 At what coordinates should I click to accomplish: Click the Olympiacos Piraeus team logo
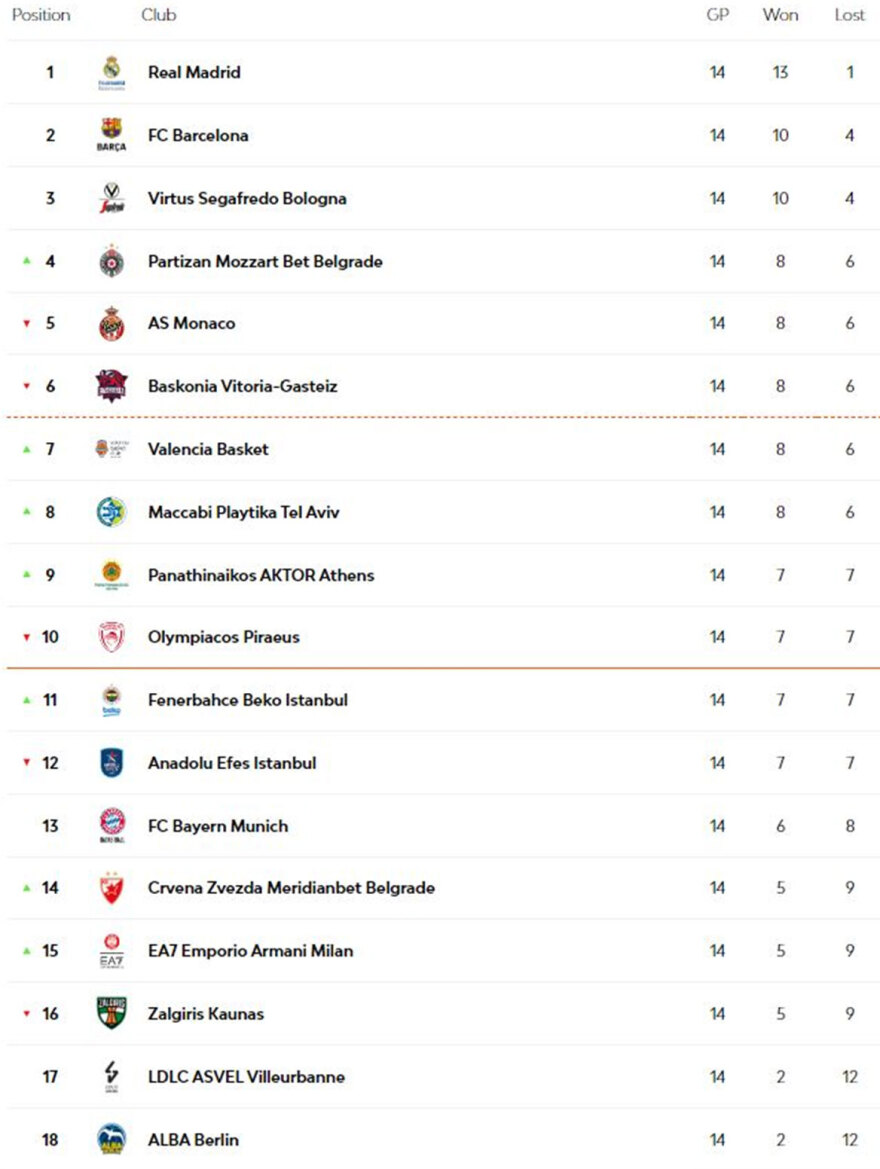pyautogui.click(x=111, y=637)
